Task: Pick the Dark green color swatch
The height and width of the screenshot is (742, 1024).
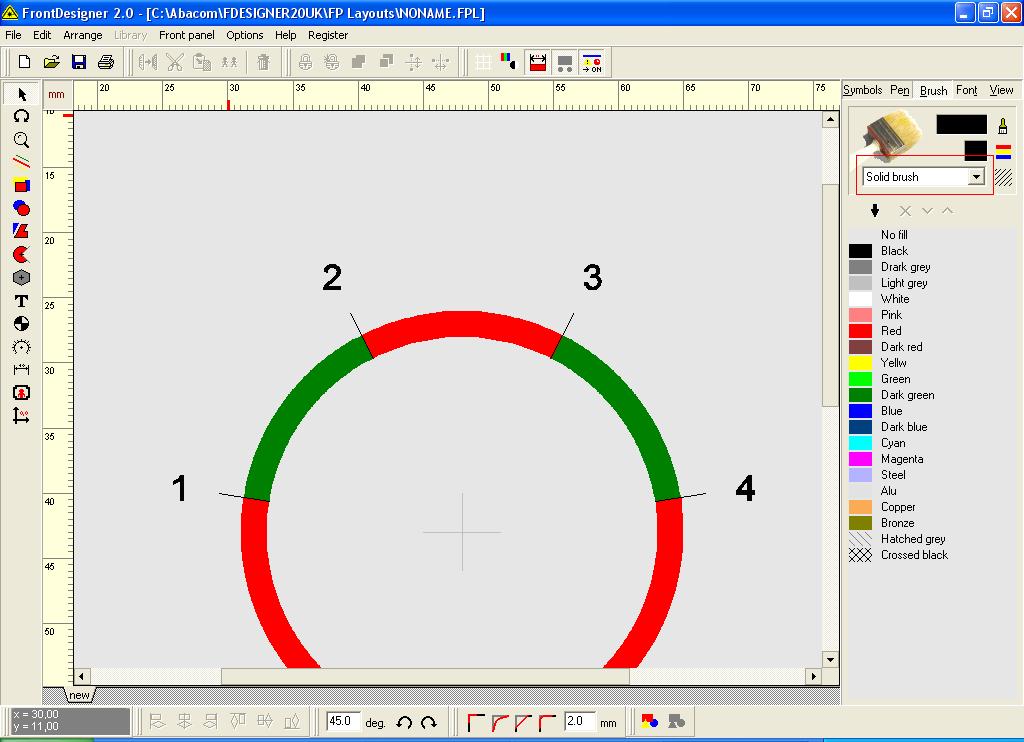Action: pyautogui.click(x=860, y=395)
